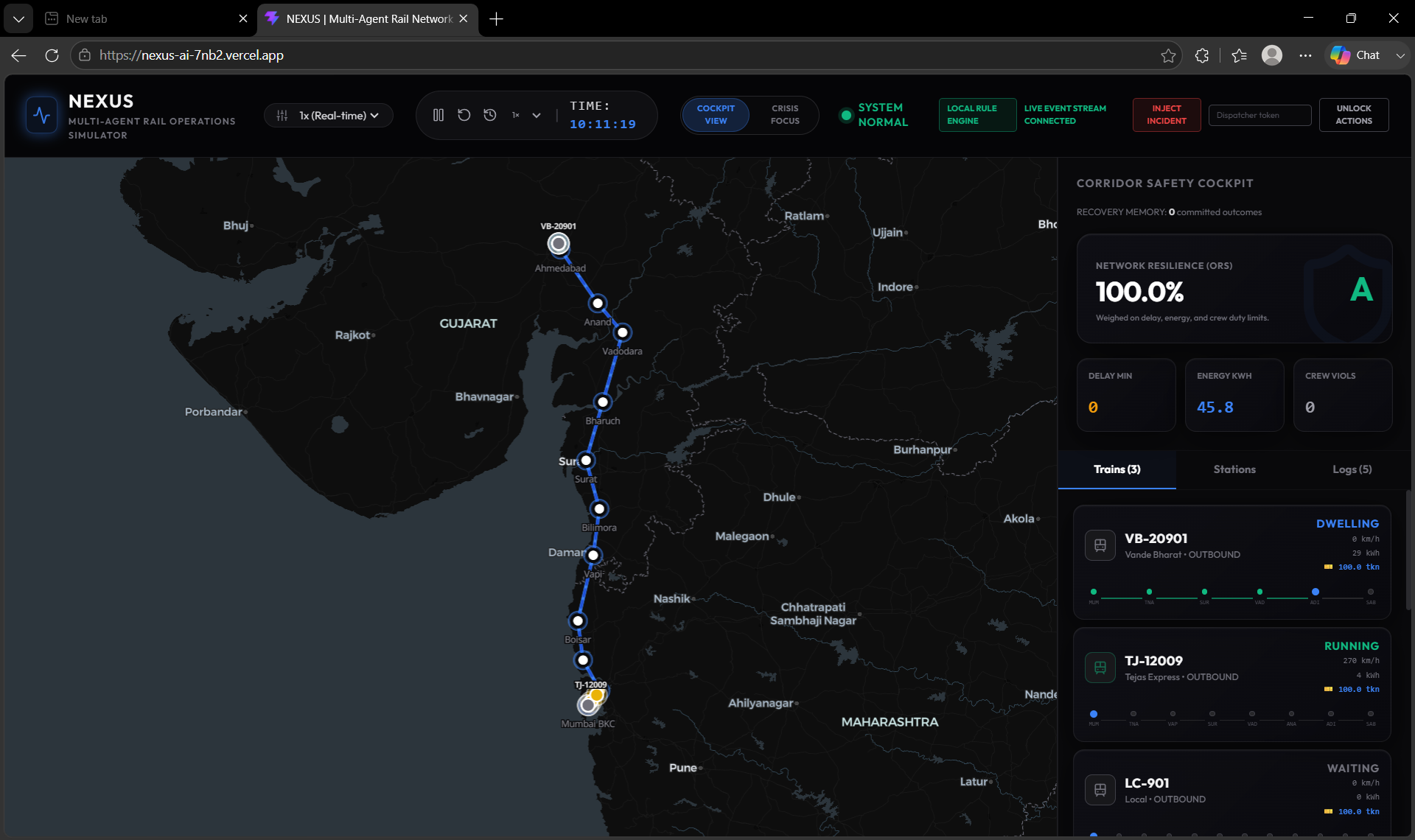Pause the simulation playback
This screenshot has height=840, width=1415.
[439, 115]
